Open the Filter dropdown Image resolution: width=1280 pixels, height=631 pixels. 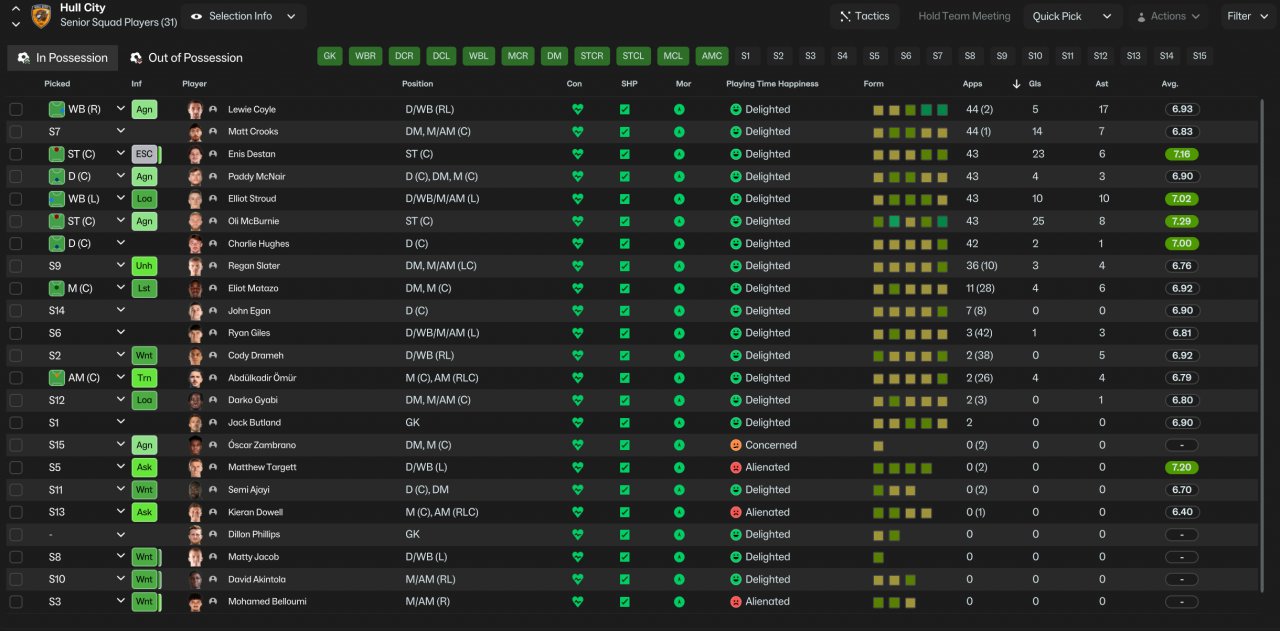[1247, 16]
